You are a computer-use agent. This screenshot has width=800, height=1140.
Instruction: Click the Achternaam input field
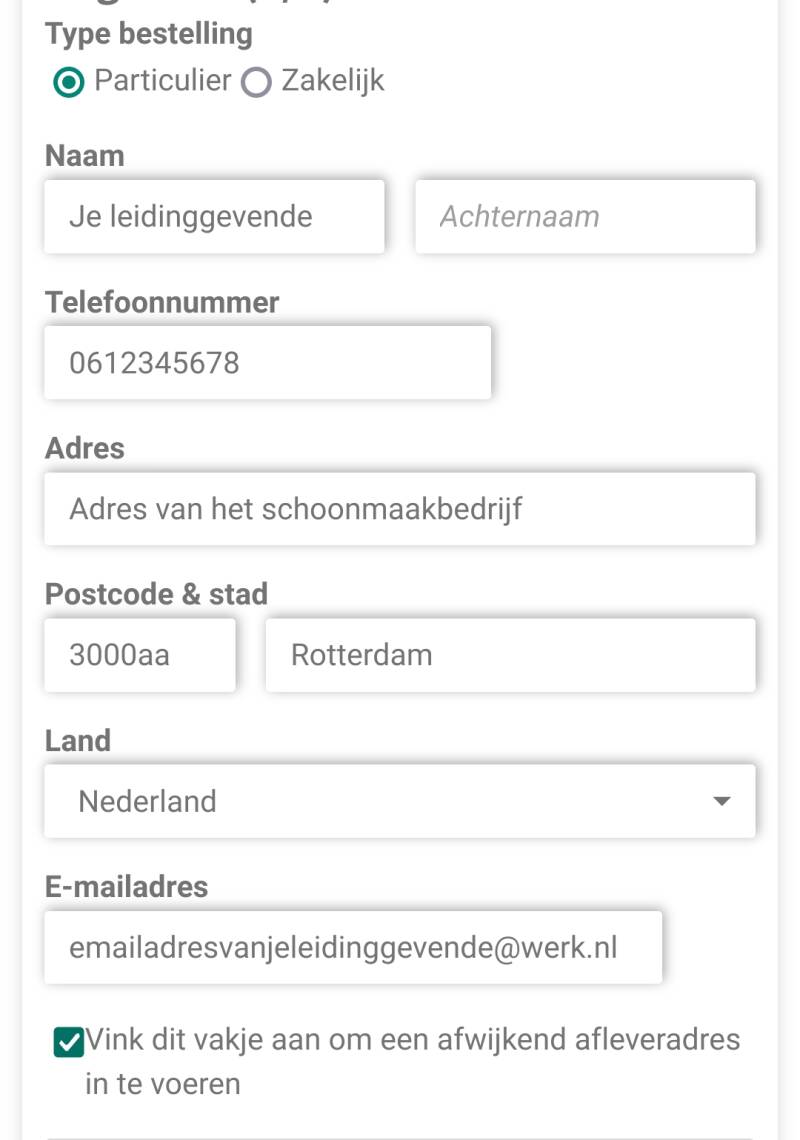pos(585,217)
